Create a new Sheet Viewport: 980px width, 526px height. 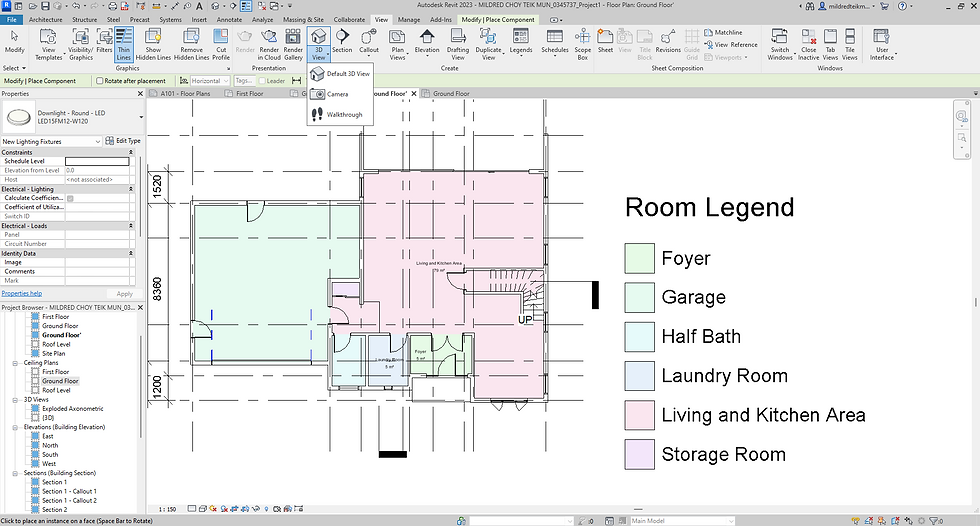[605, 41]
